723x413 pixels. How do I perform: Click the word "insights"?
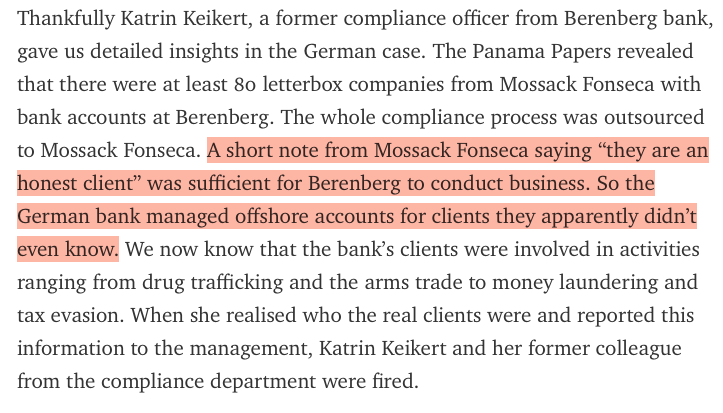(203, 52)
